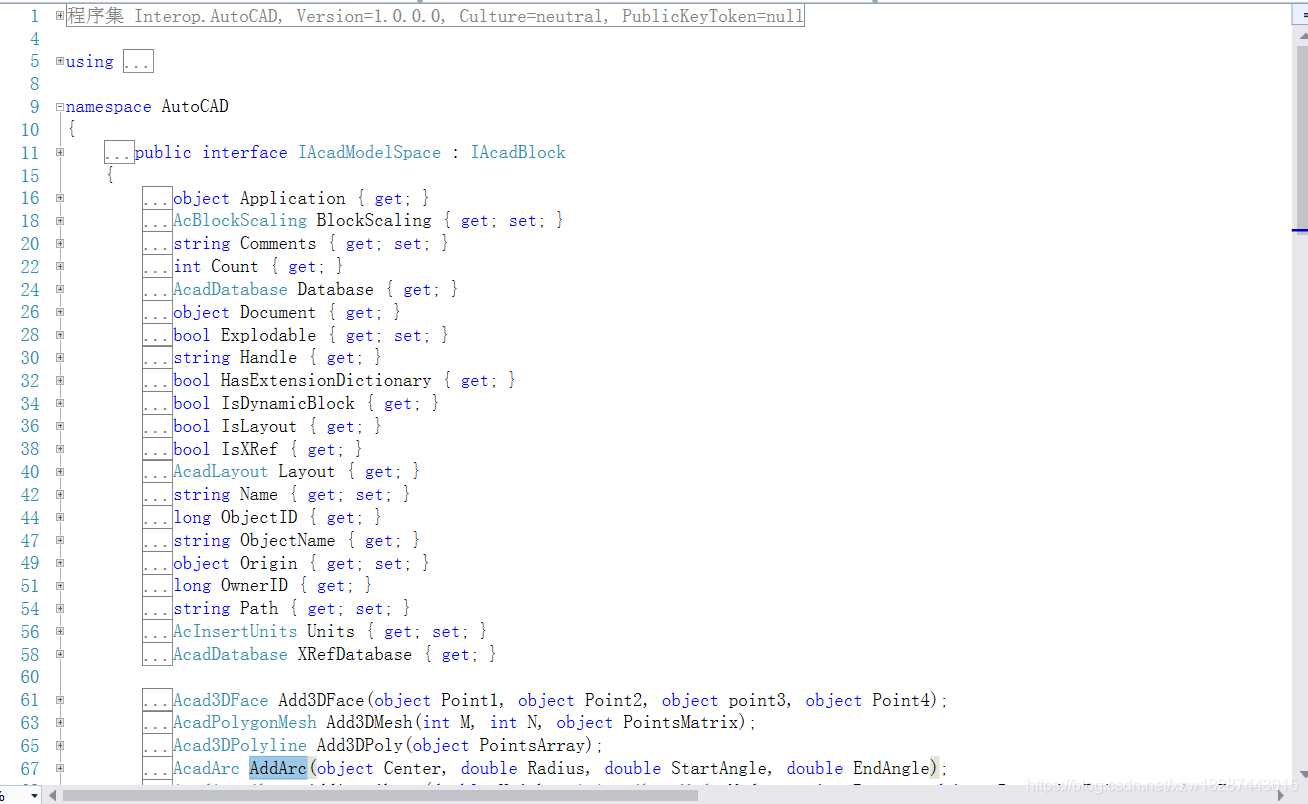The height and width of the screenshot is (804, 1308).
Task: Click the AcadLayout type name
Action: (221, 471)
